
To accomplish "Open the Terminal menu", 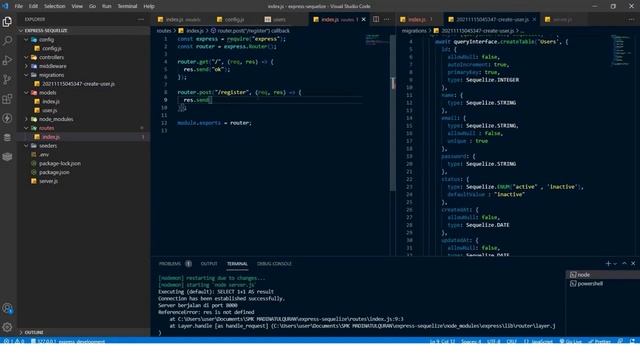I will 127,6.
